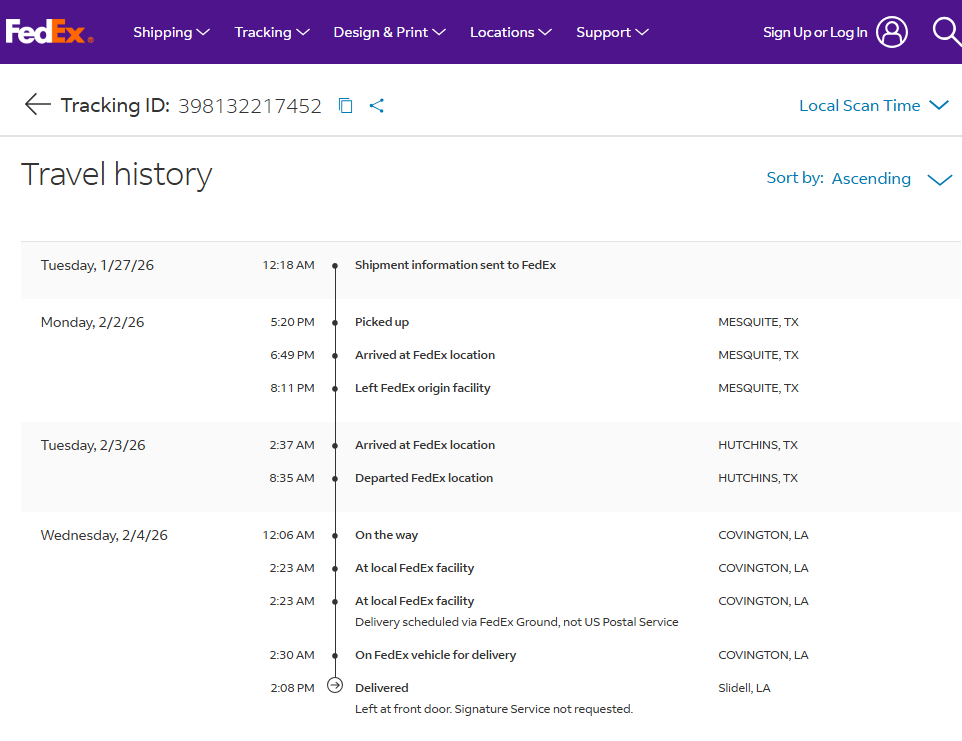Click the 'On the way' status

click(387, 535)
